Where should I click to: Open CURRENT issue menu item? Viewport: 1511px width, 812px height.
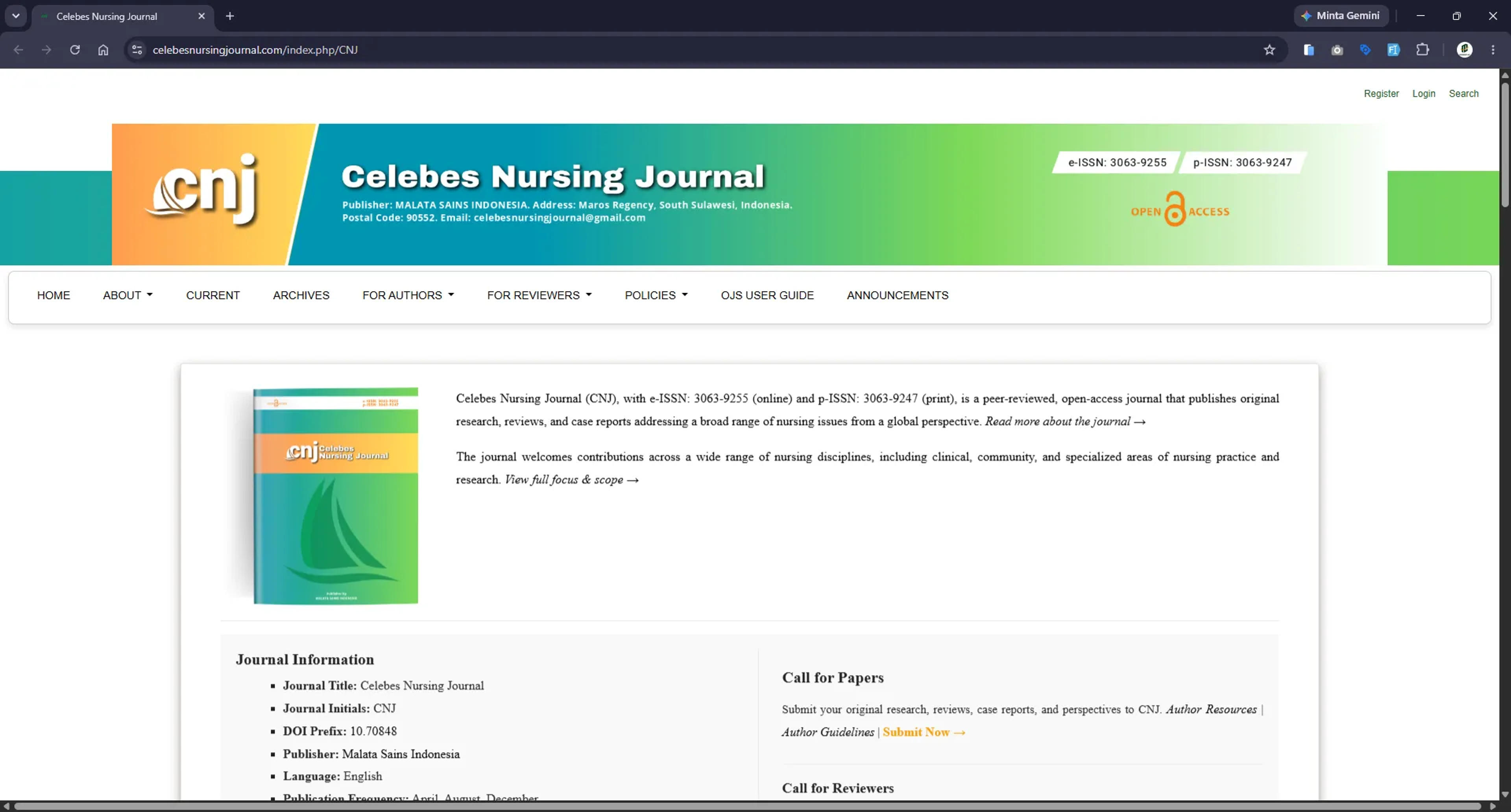pos(213,295)
